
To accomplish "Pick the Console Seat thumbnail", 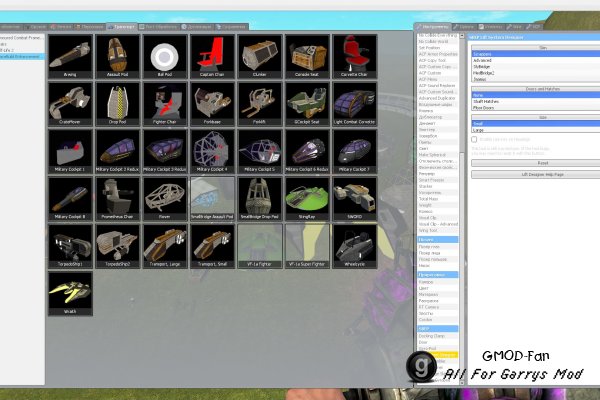I will coord(308,57).
